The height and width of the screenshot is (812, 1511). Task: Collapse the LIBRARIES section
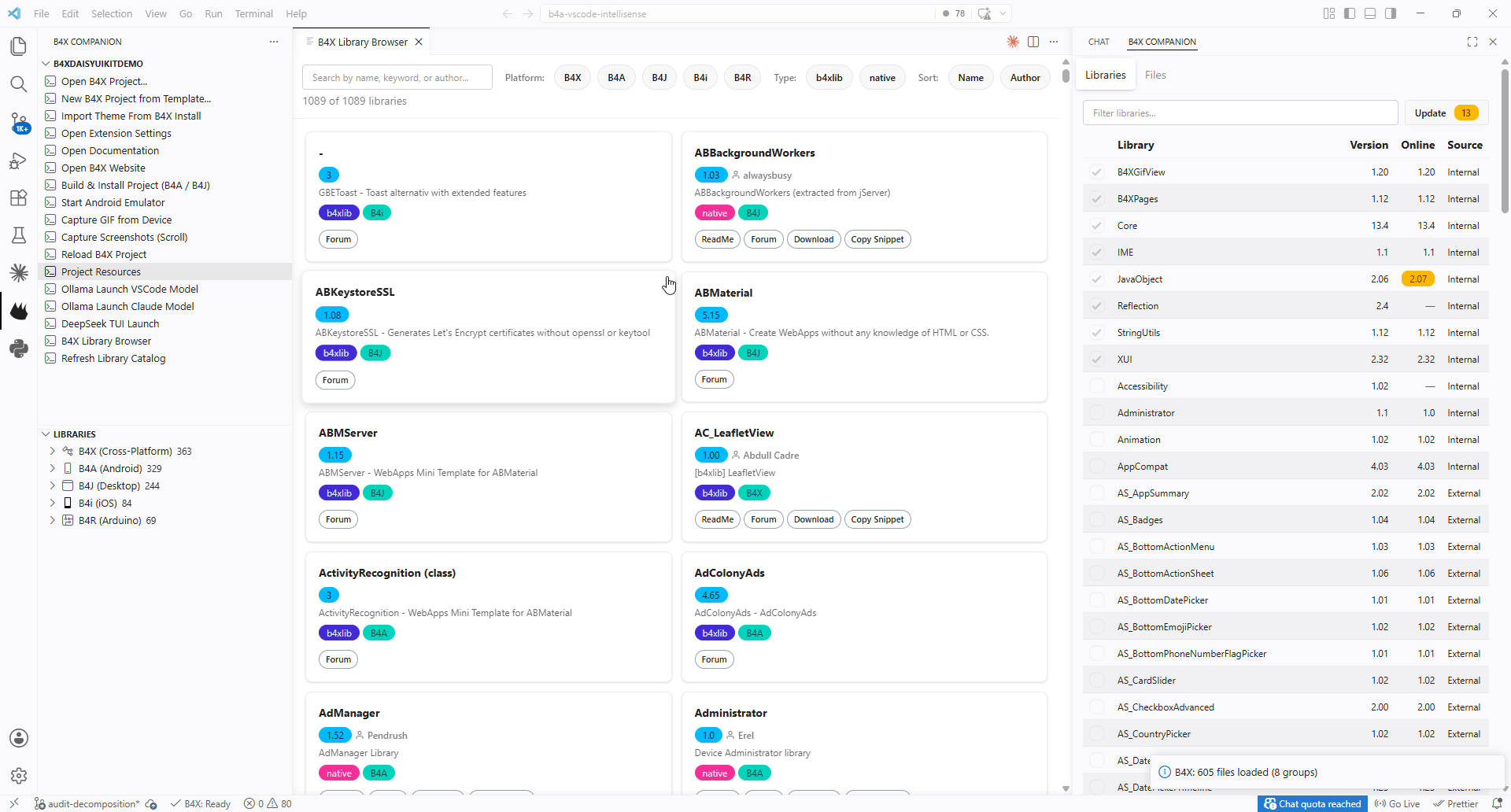pos(46,434)
